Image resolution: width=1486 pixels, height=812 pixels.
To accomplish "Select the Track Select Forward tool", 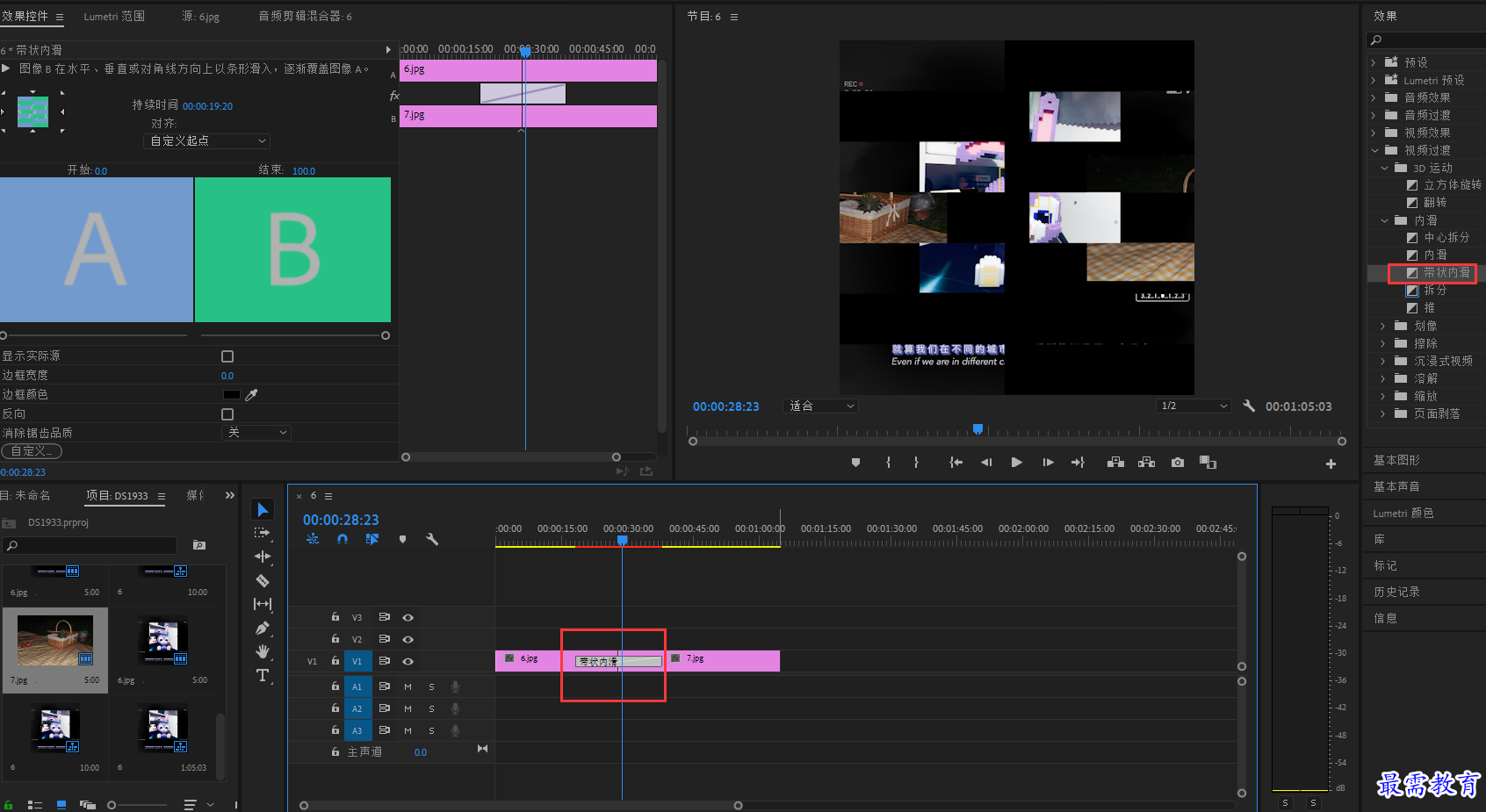I will point(262,533).
